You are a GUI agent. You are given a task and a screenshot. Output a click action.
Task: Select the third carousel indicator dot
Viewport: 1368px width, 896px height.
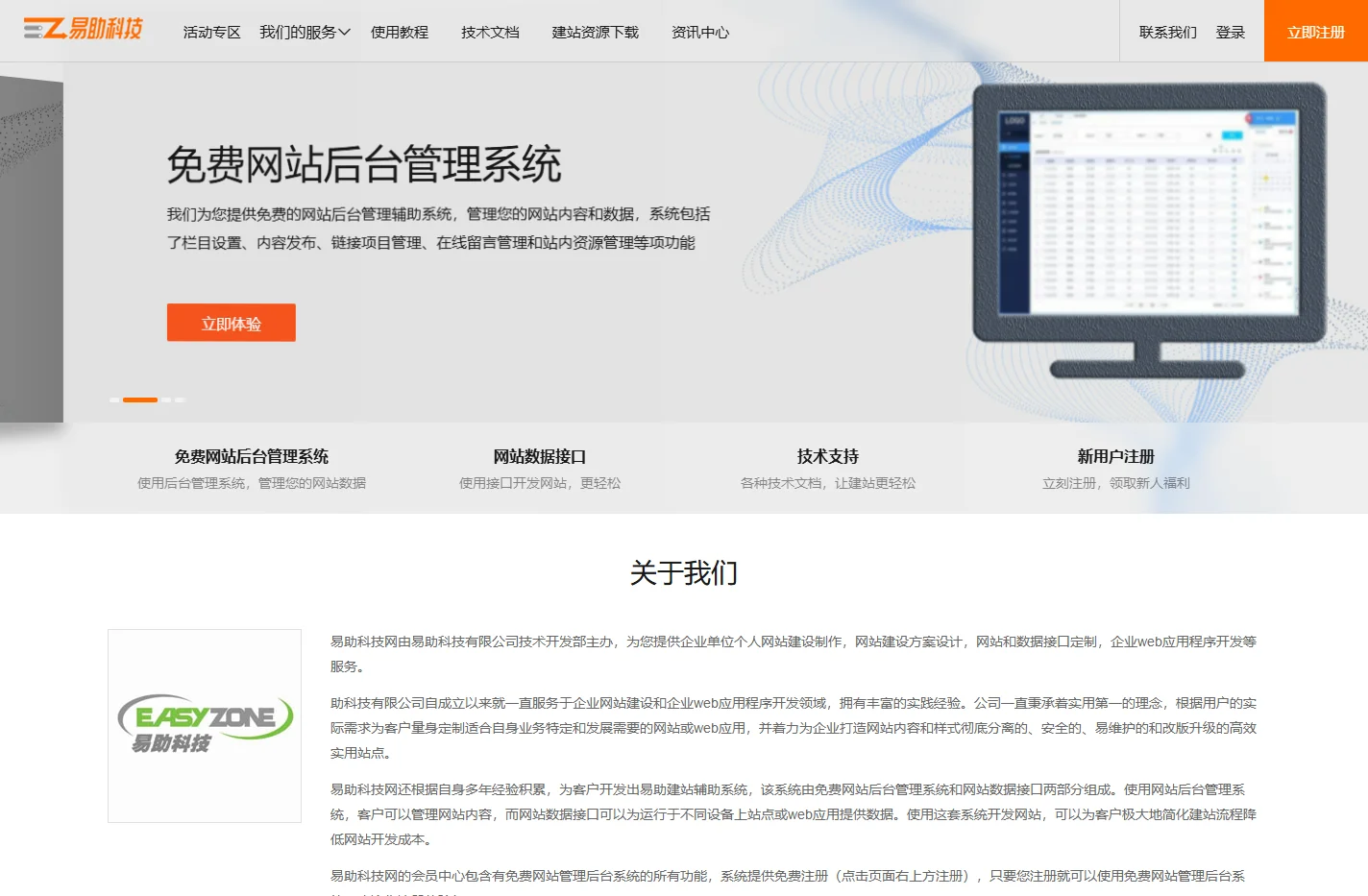166,400
